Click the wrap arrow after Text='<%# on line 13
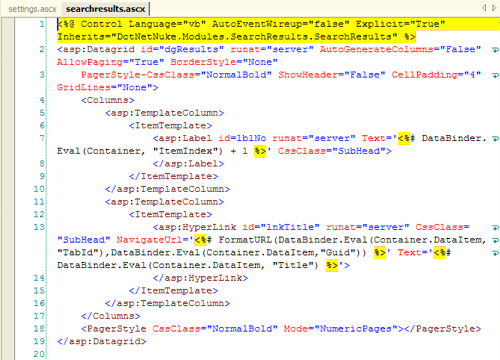This screenshot has width=500, height=360. coord(495,253)
